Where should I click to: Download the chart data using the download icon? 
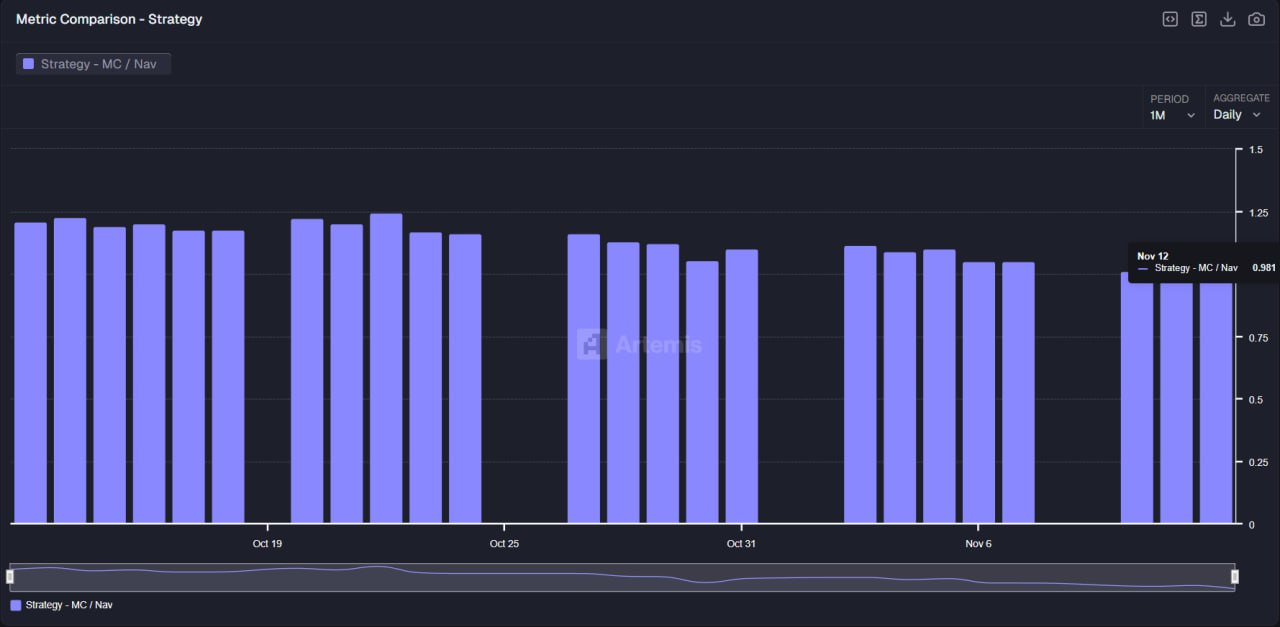(x=1227, y=19)
